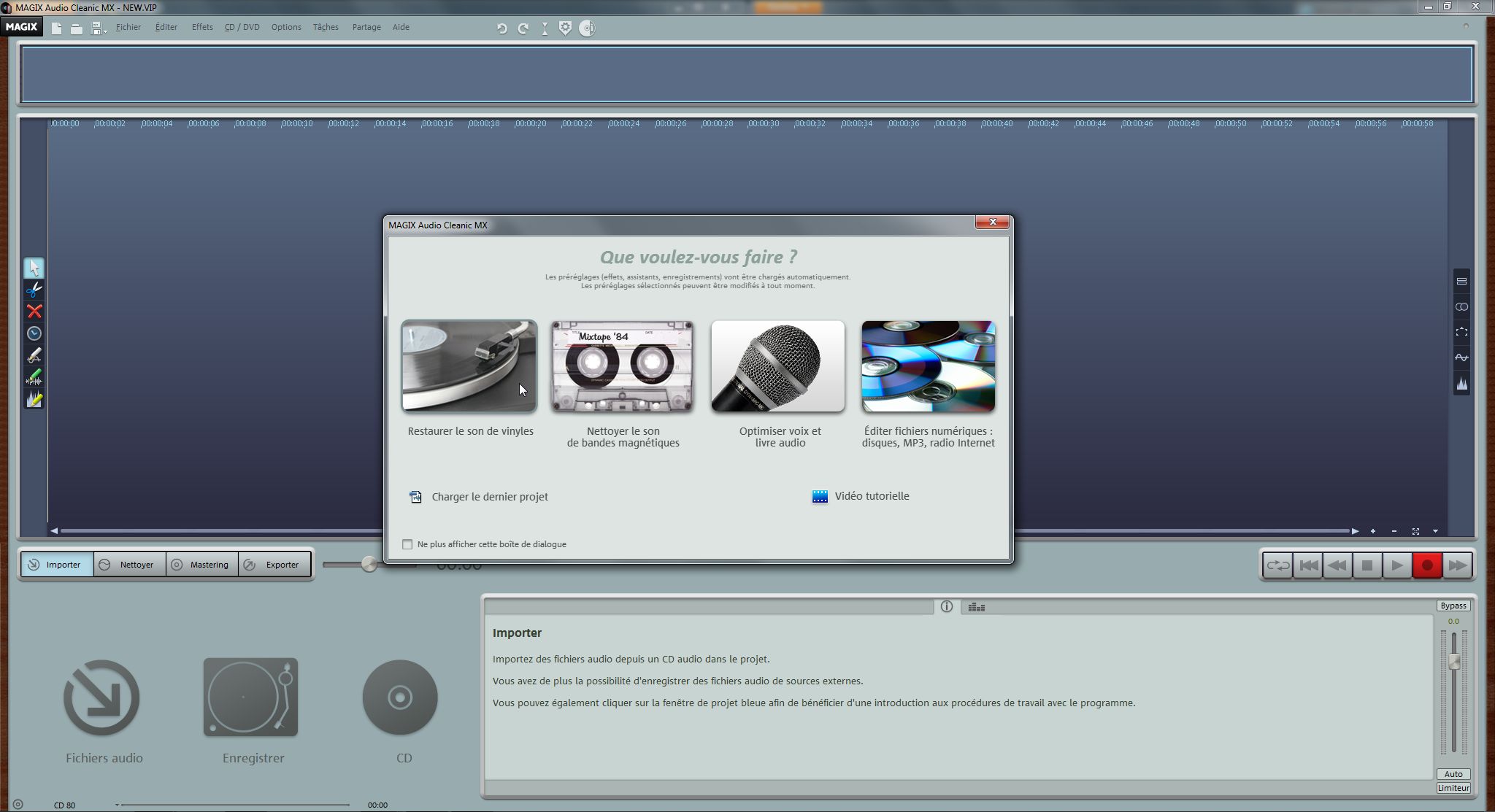1495x812 pixels.
Task: Click the clock time-stretch tool icon
Action: [34, 333]
